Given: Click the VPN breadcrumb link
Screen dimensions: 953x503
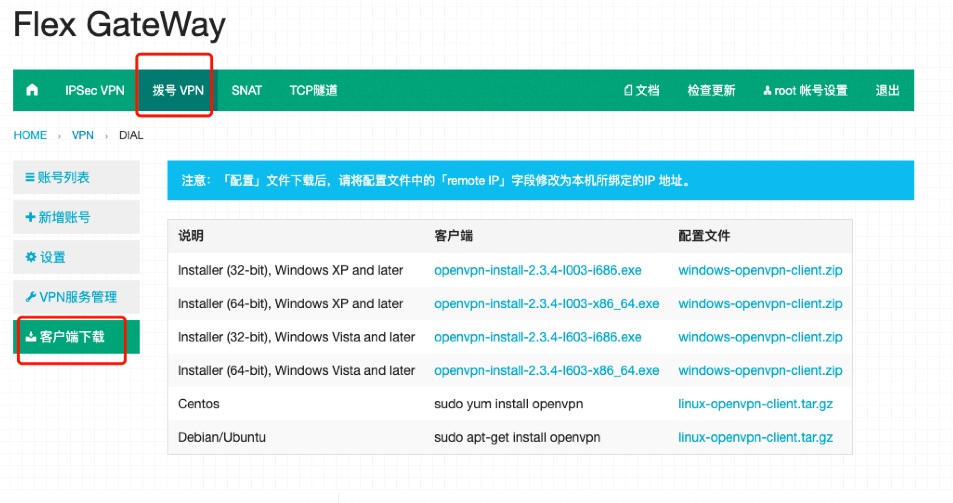Looking at the screenshot, I should [83, 135].
